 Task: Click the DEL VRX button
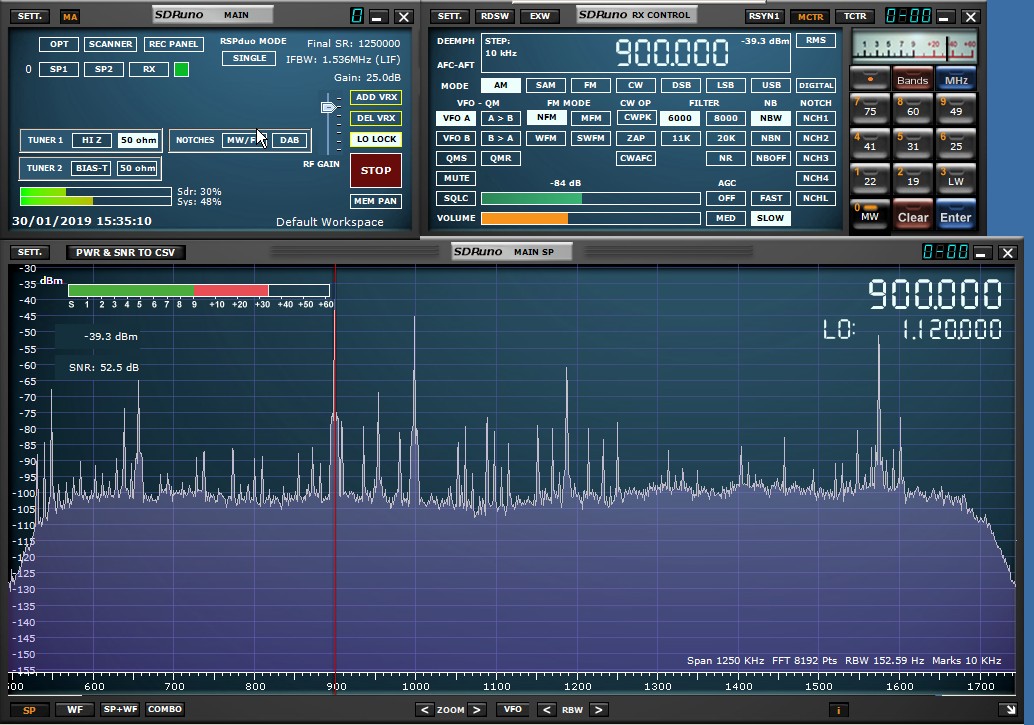[376, 118]
